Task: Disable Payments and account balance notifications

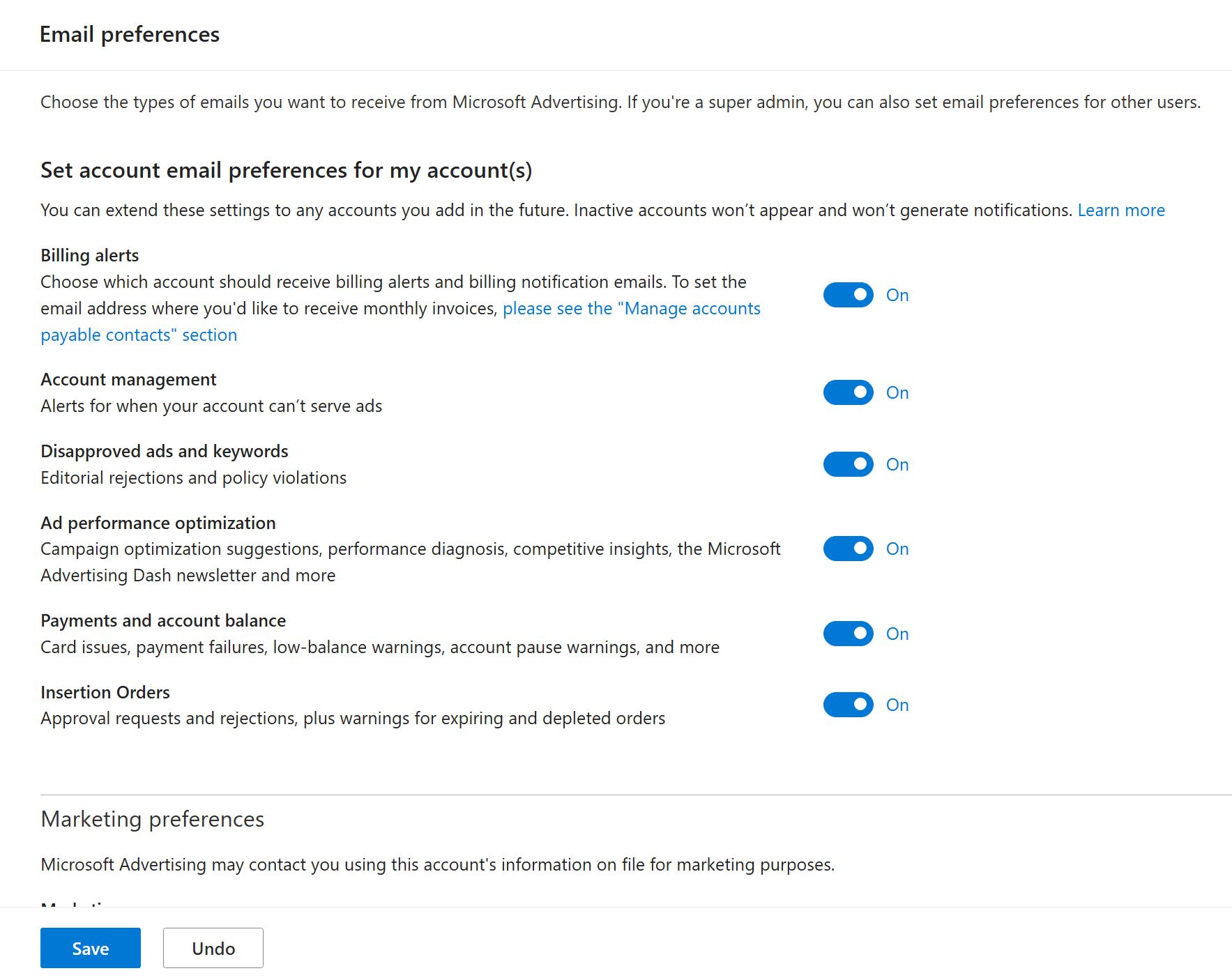Action: [x=846, y=634]
